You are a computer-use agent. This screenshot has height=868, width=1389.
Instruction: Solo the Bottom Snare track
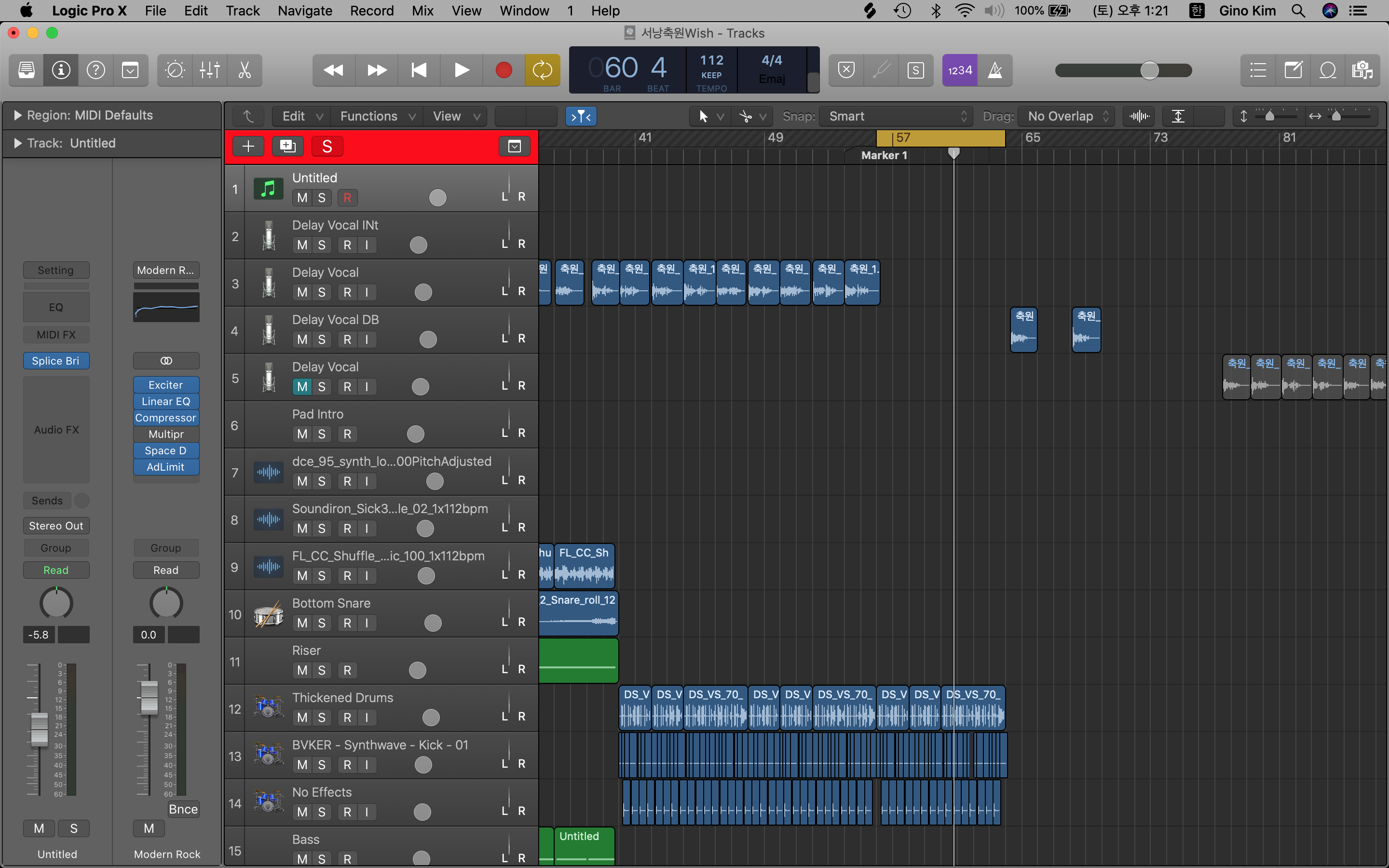(x=321, y=622)
